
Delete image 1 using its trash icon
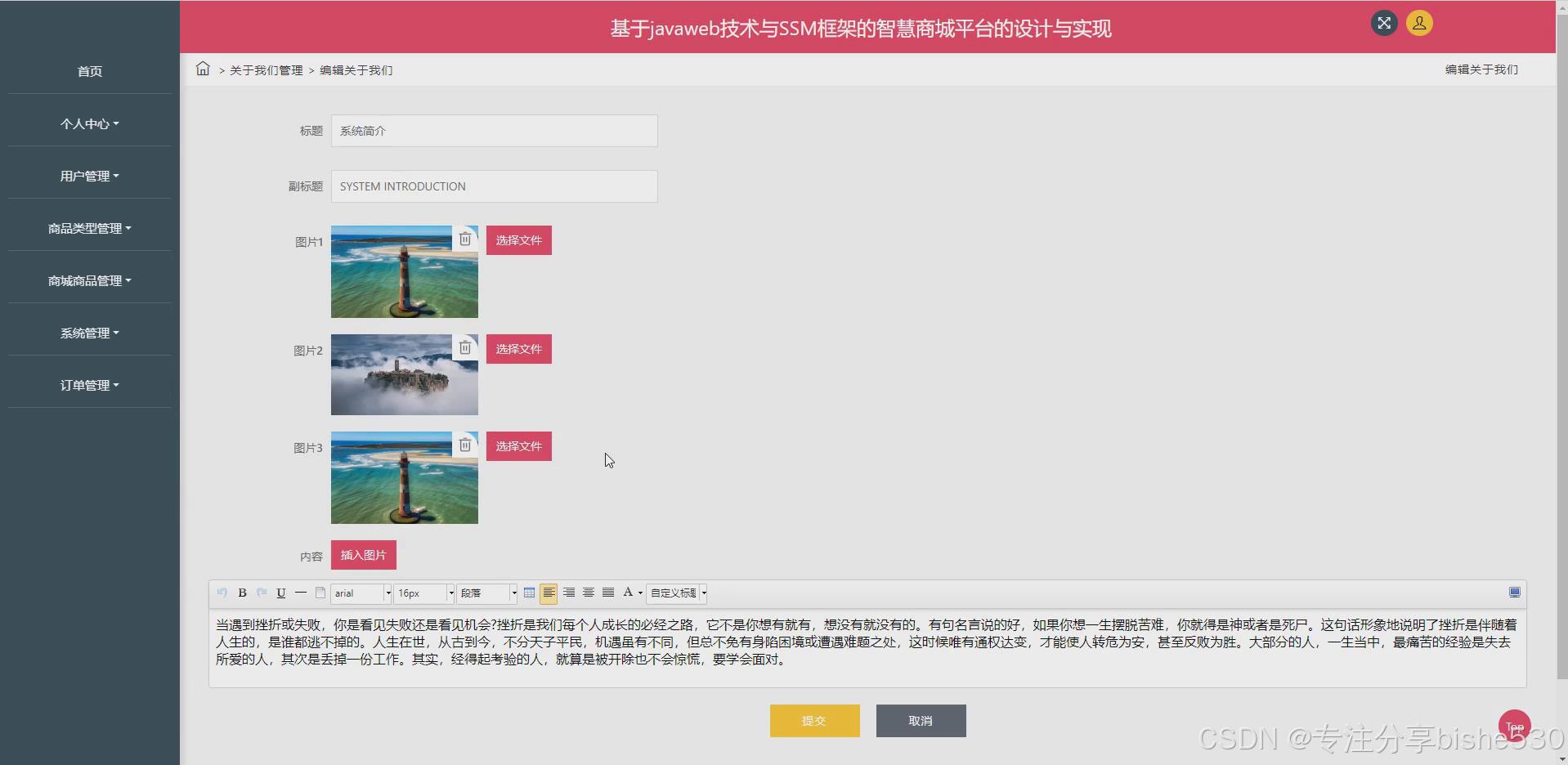coord(465,239)
